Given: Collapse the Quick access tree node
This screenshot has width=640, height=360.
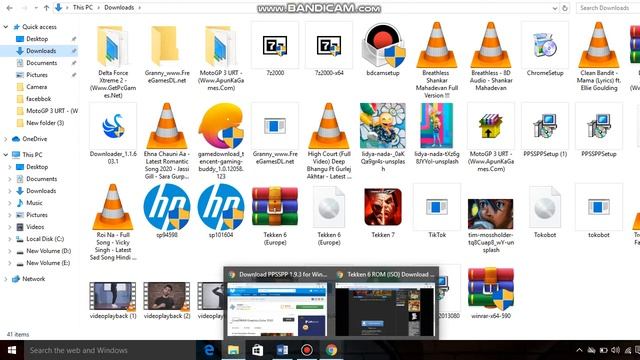Looking at the screenshot, I should [6, 27].
